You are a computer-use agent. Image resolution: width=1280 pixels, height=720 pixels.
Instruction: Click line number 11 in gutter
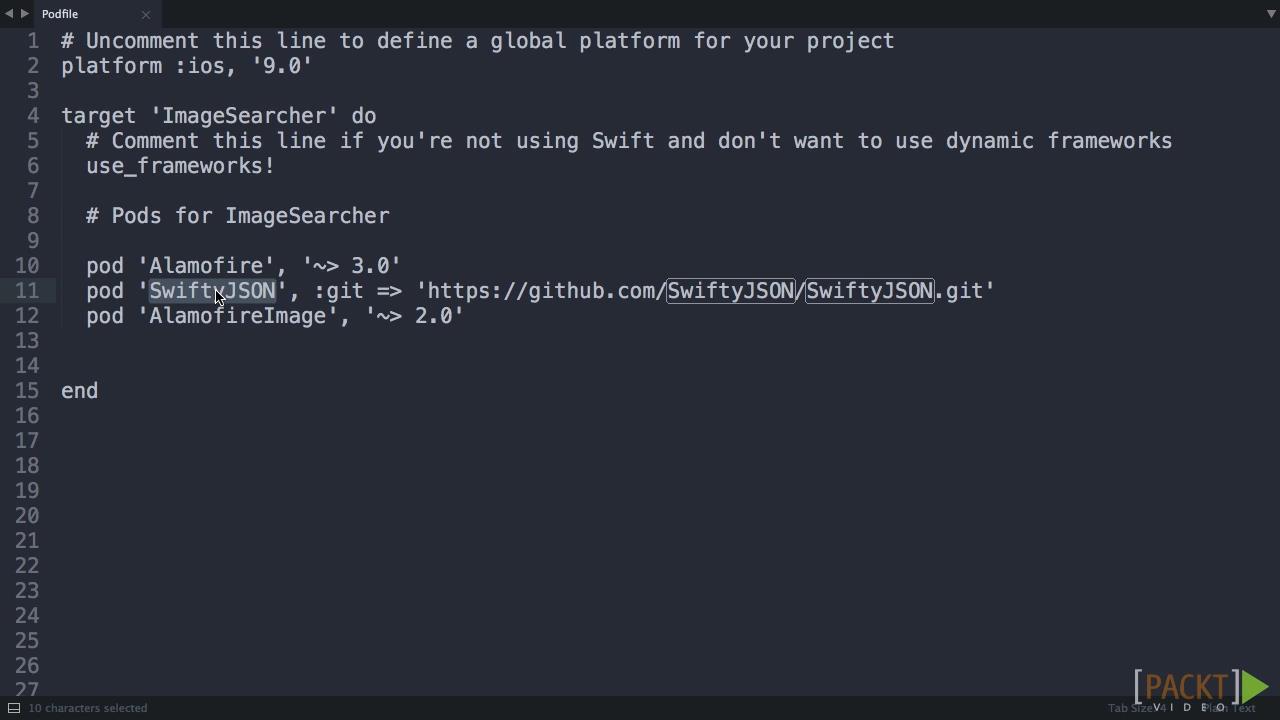pyautogui.click(x=27, y=291)
